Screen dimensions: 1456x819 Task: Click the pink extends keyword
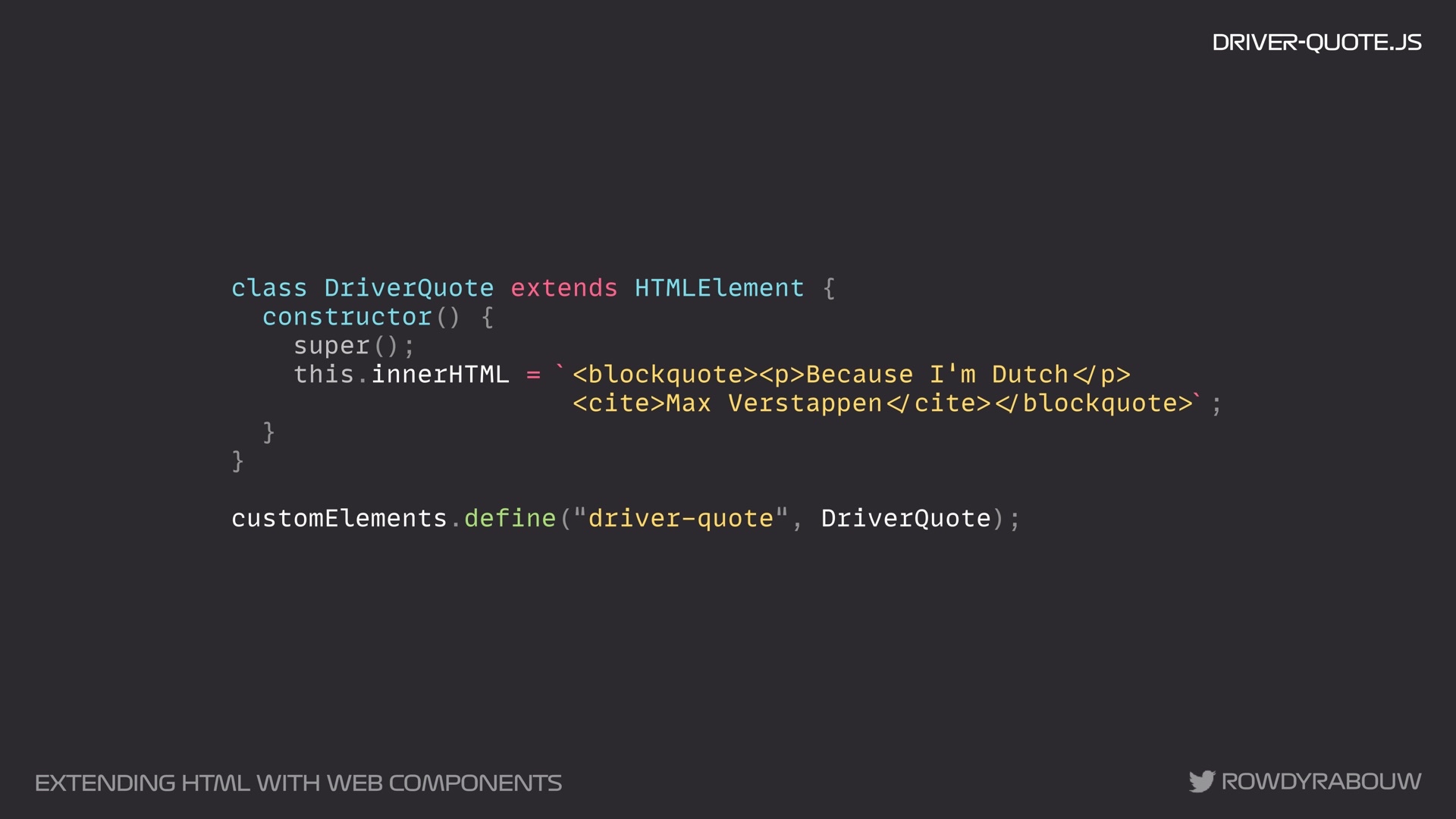564,288
